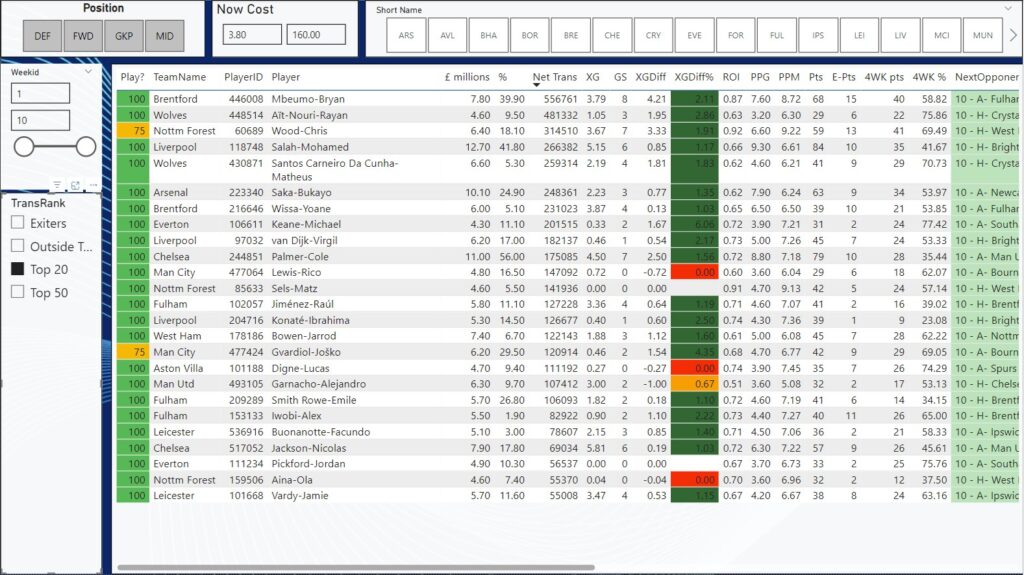
Task: Sort table by the XGDiff% column header
Action: click(694, 77)
